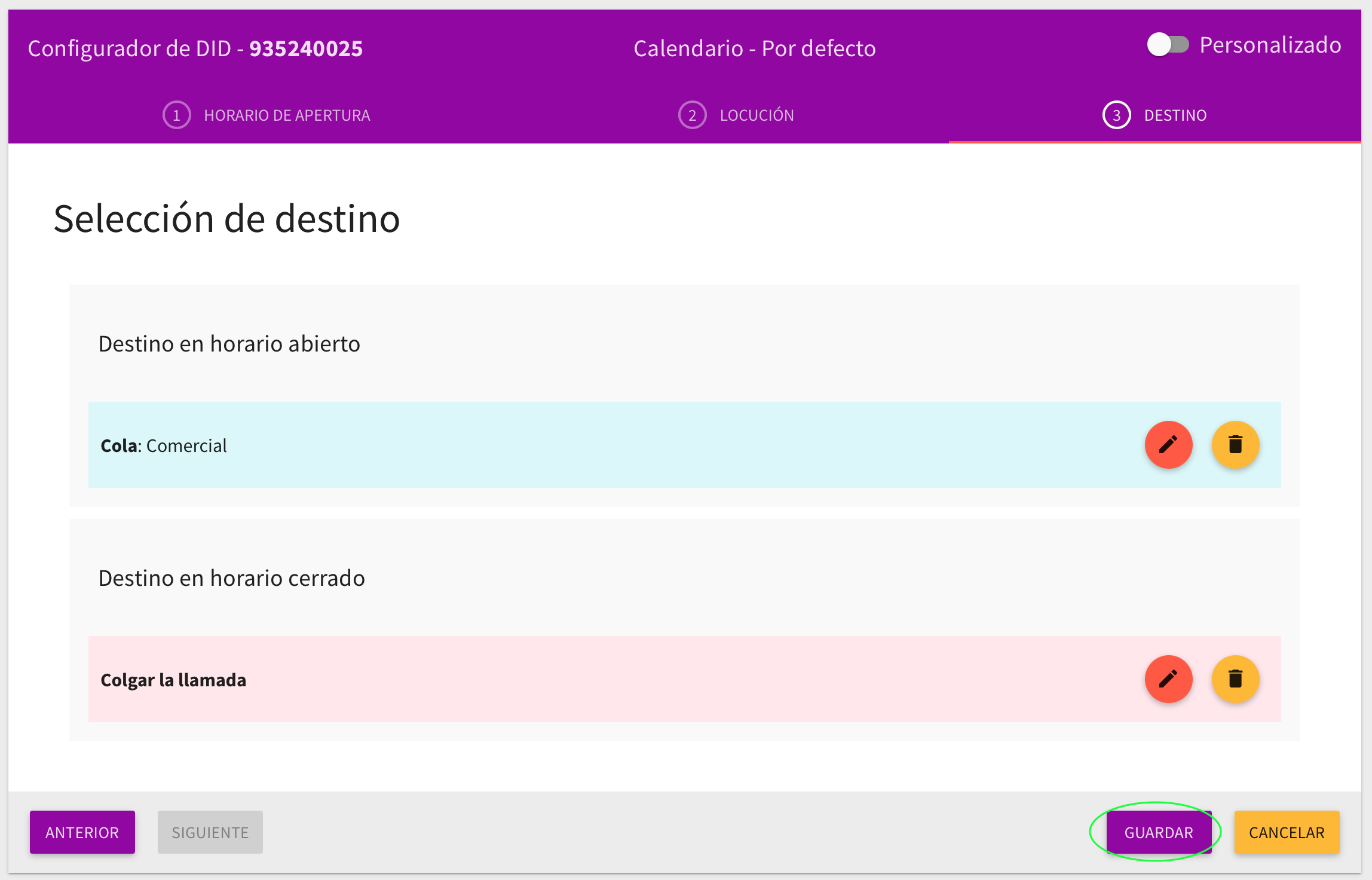Click the Destino en horario abierto heading

(229, 344)
